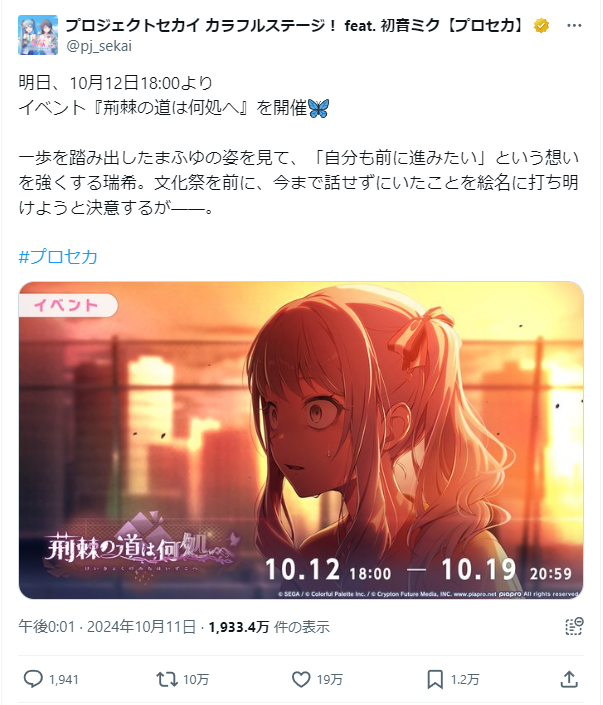Open the #プロセカ hashtag link
The height and width of the screenshot is (705, 603).
[x=58, y=257]
